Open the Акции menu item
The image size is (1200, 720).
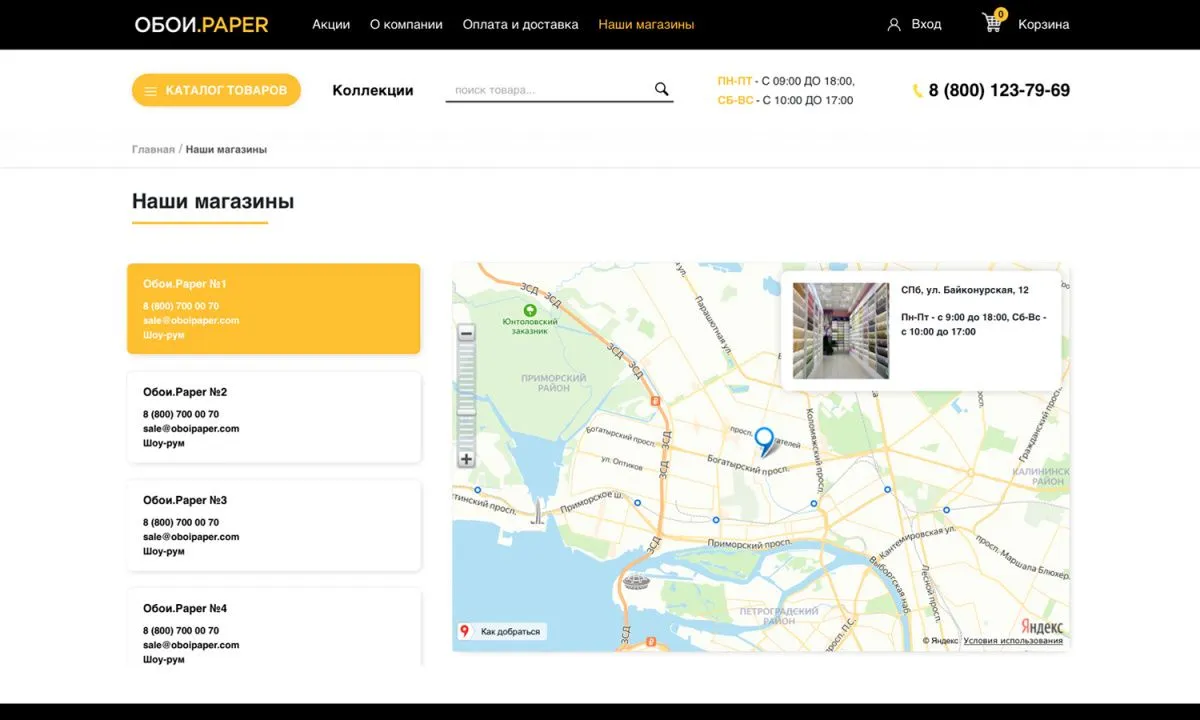(331, 24)
